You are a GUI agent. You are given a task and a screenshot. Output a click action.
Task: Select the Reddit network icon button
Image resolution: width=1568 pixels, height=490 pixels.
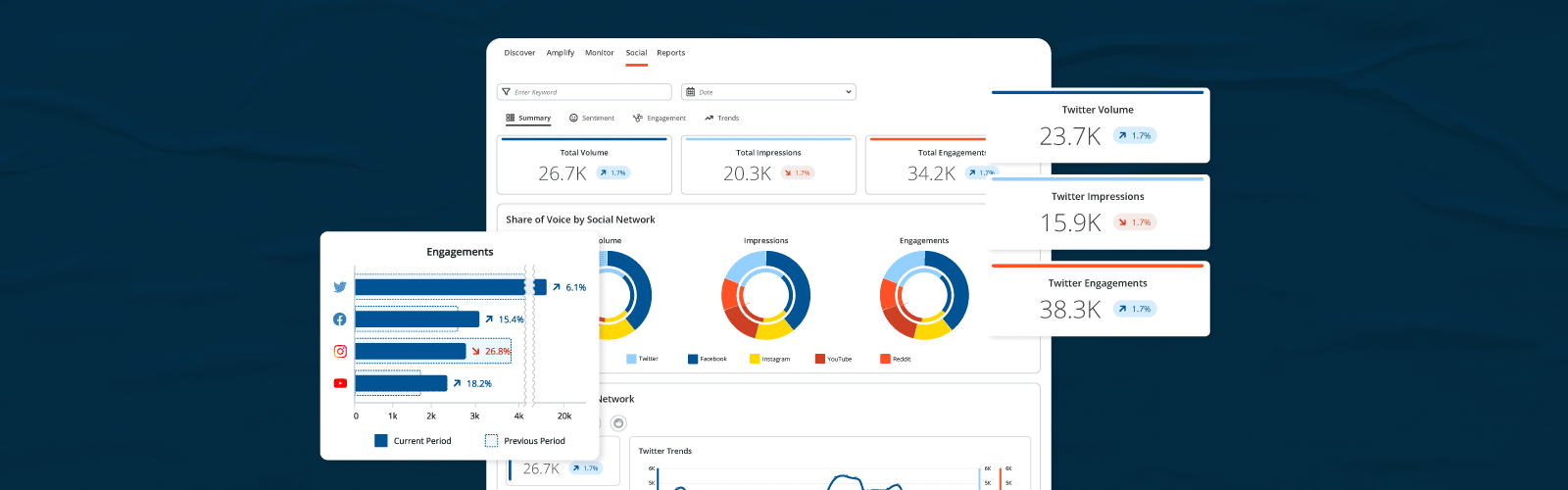pyautogui.click(x=618, y=423)
